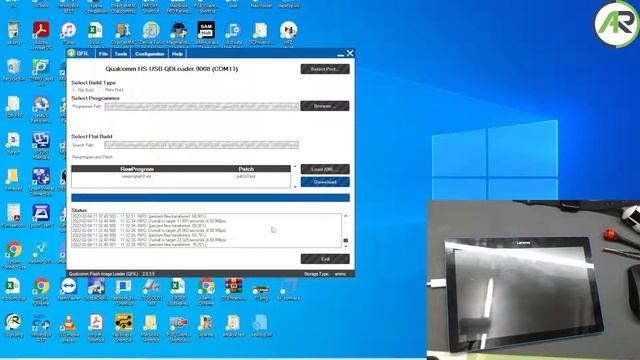Open the File menu in QFIL

click(103, 53)
